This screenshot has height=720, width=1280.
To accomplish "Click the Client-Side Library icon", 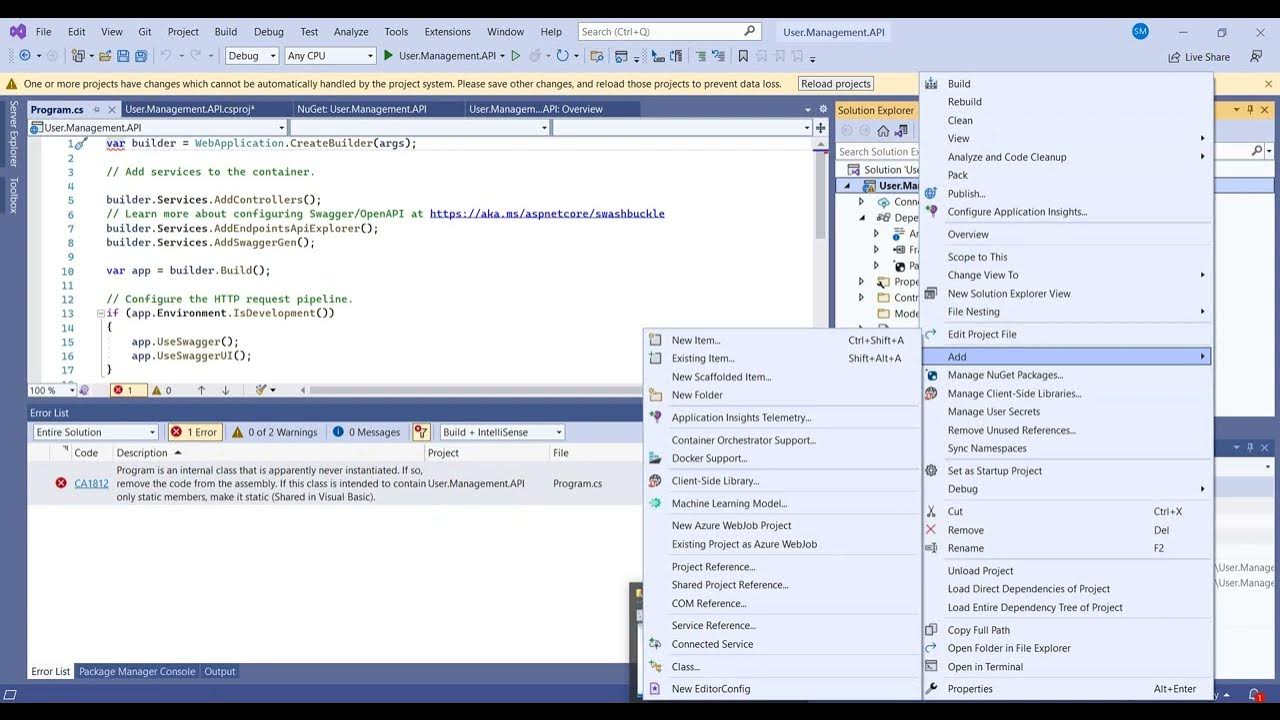I will pyautogui.click(x=655, y=481).
